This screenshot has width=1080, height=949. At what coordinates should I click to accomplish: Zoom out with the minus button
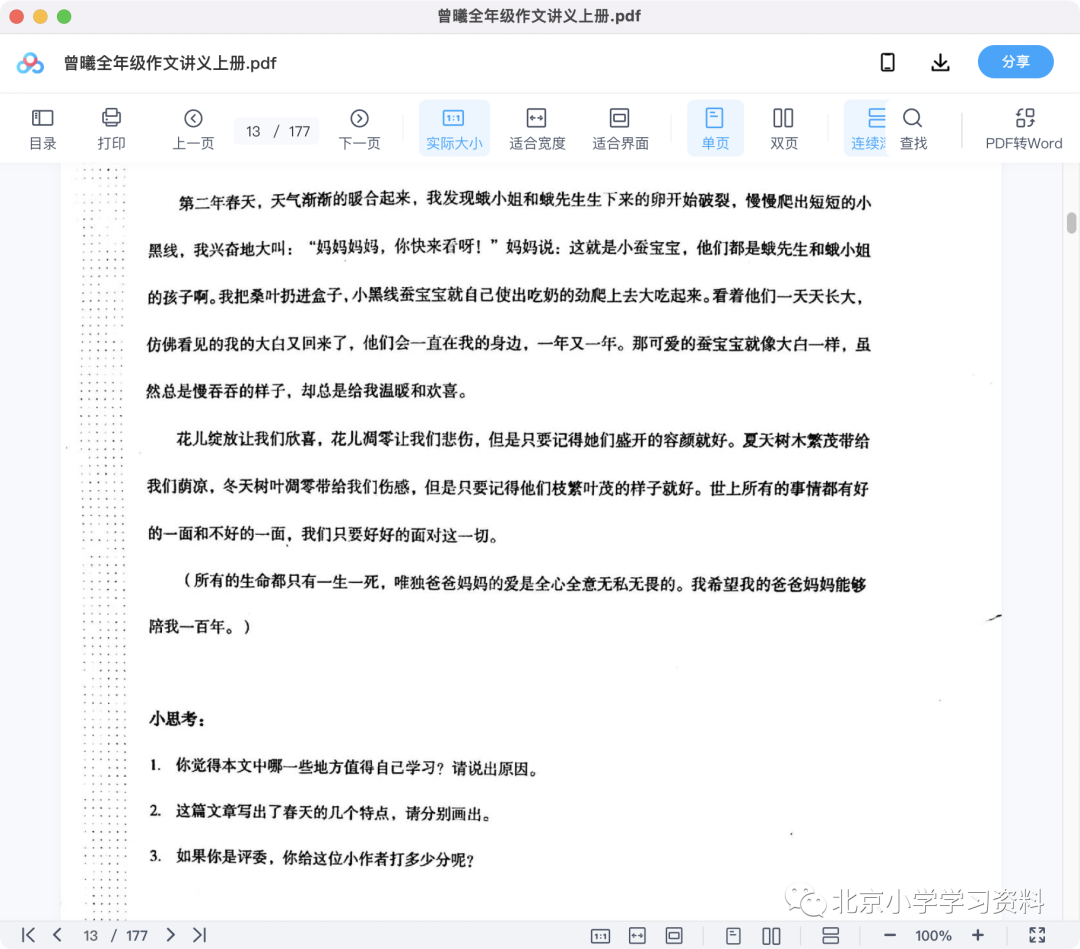889,935
